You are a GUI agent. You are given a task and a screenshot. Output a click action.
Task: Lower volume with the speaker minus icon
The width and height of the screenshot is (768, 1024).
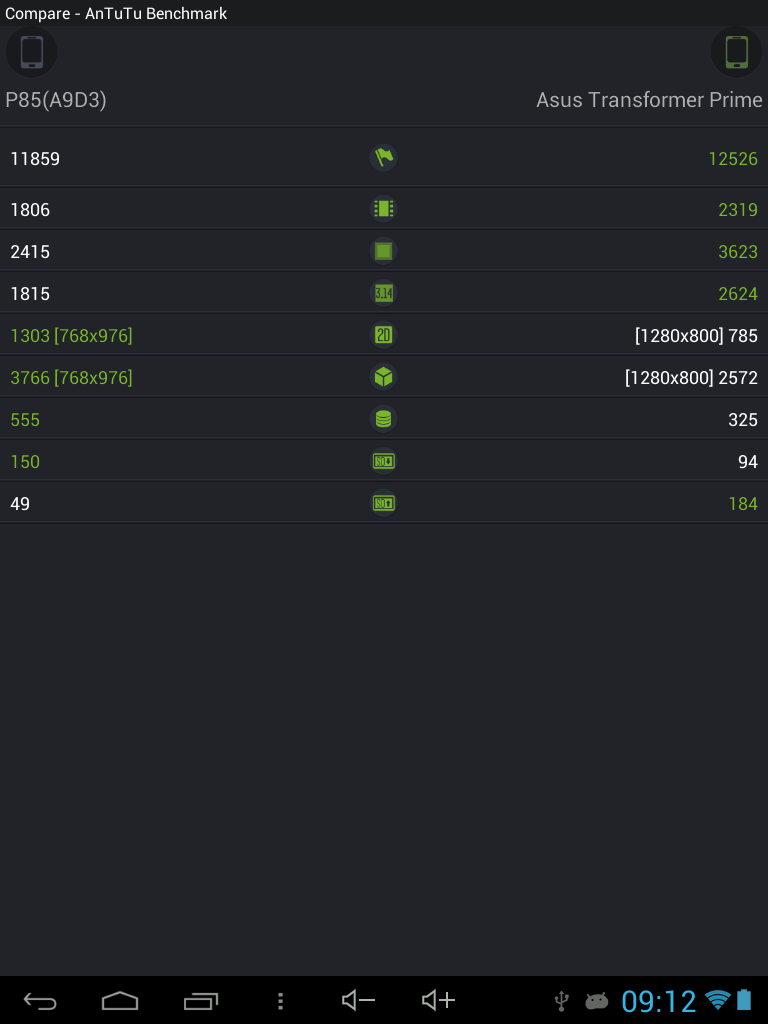[358, 1000]
